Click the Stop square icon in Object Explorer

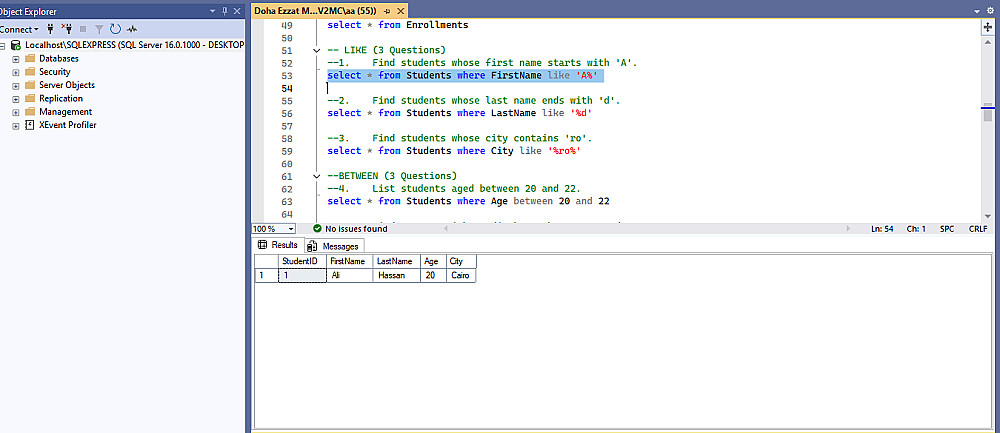click(83, 29)
